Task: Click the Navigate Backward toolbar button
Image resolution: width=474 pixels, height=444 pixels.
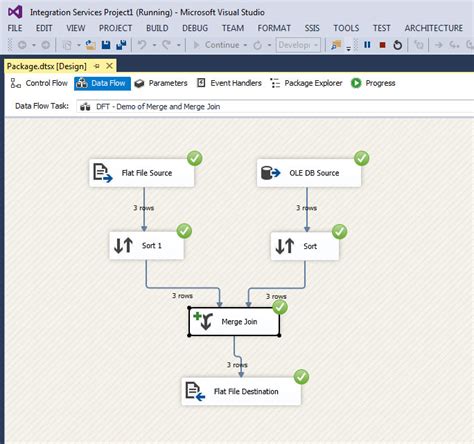Action: pyautogui.click(x=22, y=45)
